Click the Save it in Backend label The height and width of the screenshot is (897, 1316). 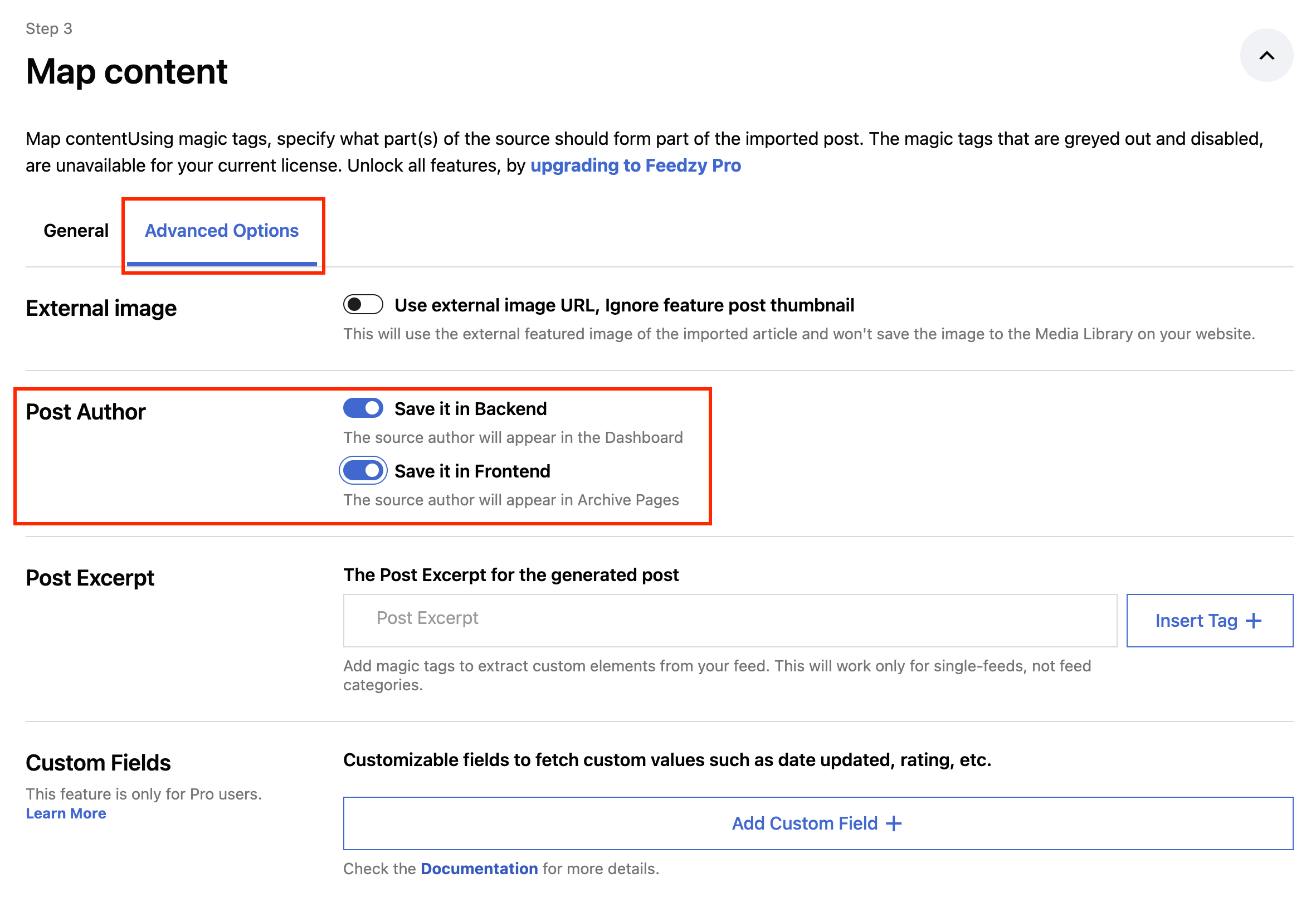pyautogui.click(x=470, y=409)
